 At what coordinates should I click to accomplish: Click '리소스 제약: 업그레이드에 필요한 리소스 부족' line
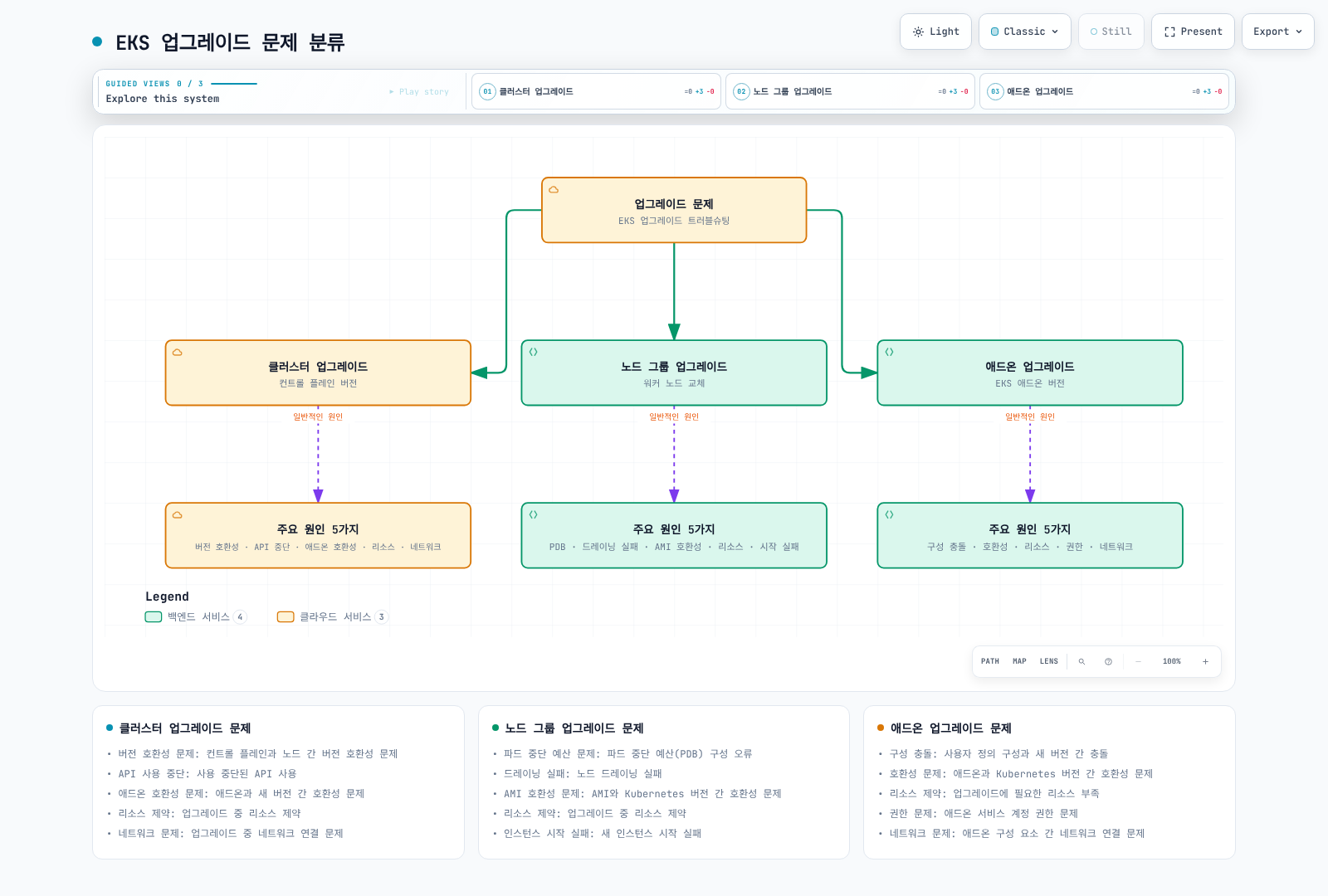tap(995, 794)
